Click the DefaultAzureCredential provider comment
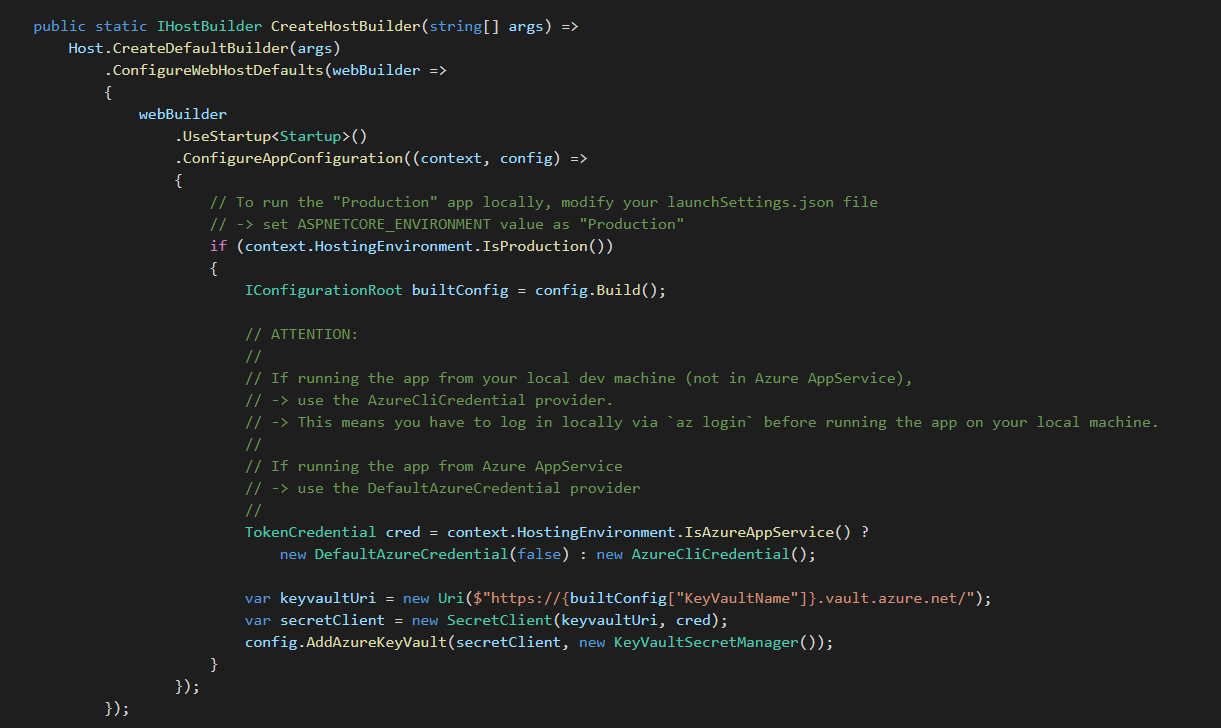 pos(443,488)
